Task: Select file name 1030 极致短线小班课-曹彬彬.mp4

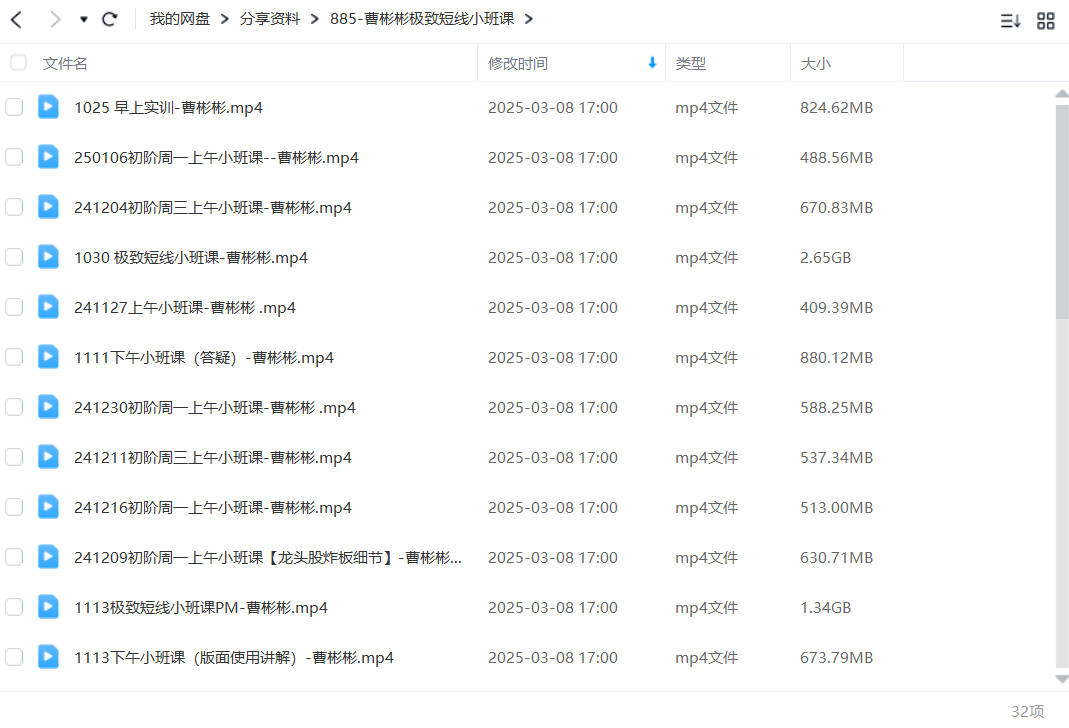Action: (x=191, y=258)
